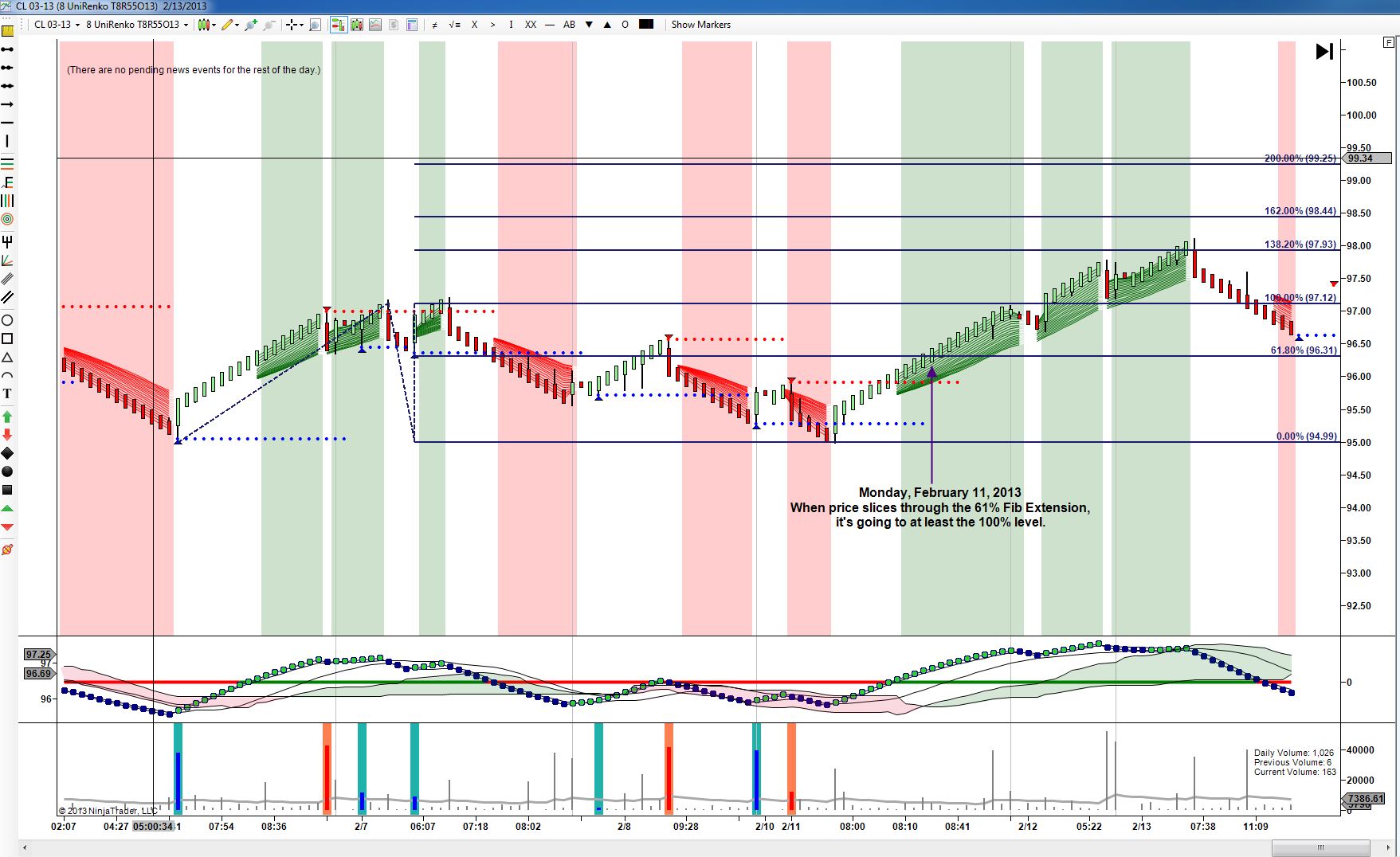The height and width of the screenshot is (857, 1400).
Task: Select the ruler drawing tool
Action: click(x=7, y=31)
